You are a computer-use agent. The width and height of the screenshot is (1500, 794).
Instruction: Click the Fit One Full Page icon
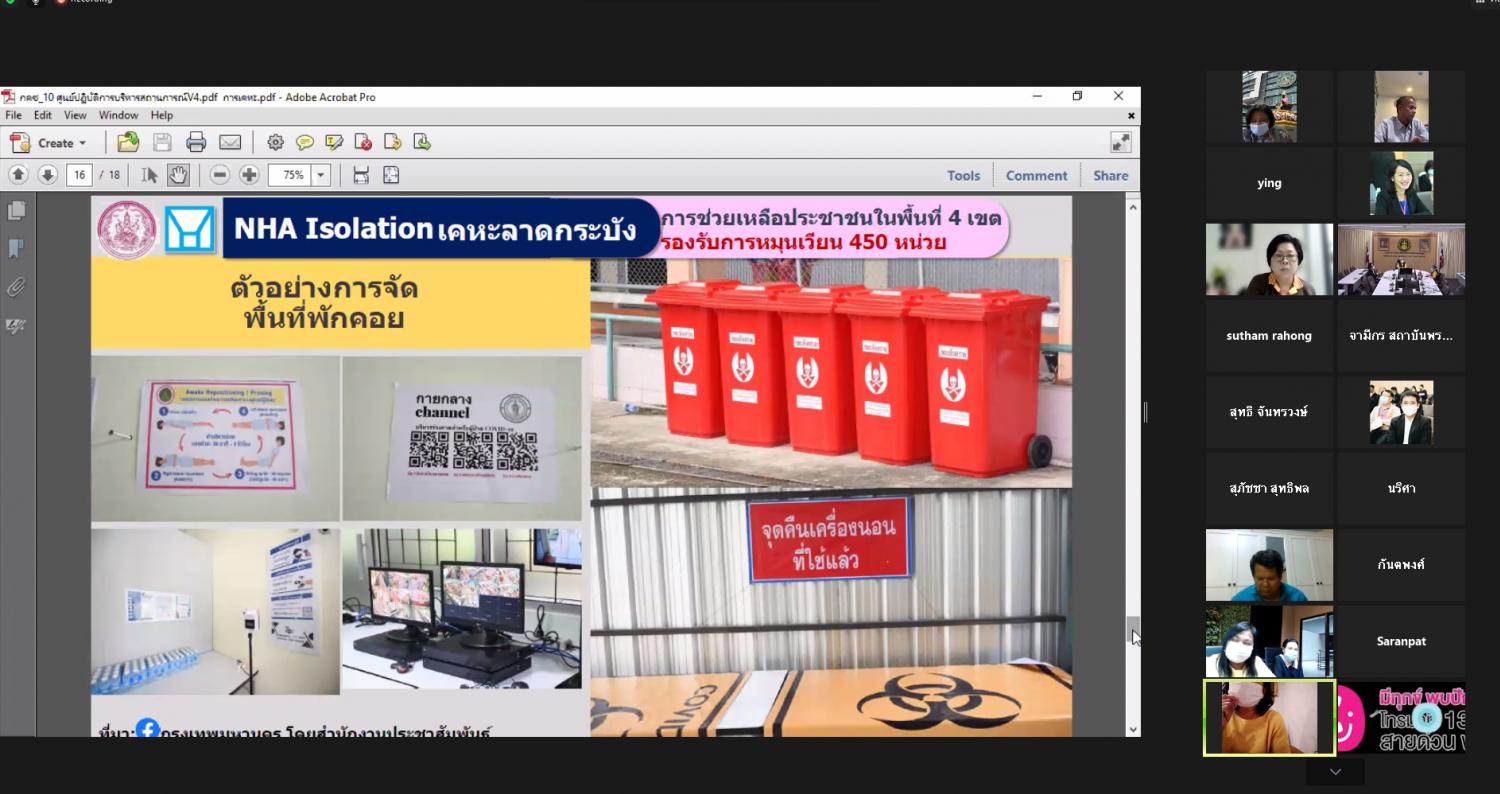coord(391,175)
